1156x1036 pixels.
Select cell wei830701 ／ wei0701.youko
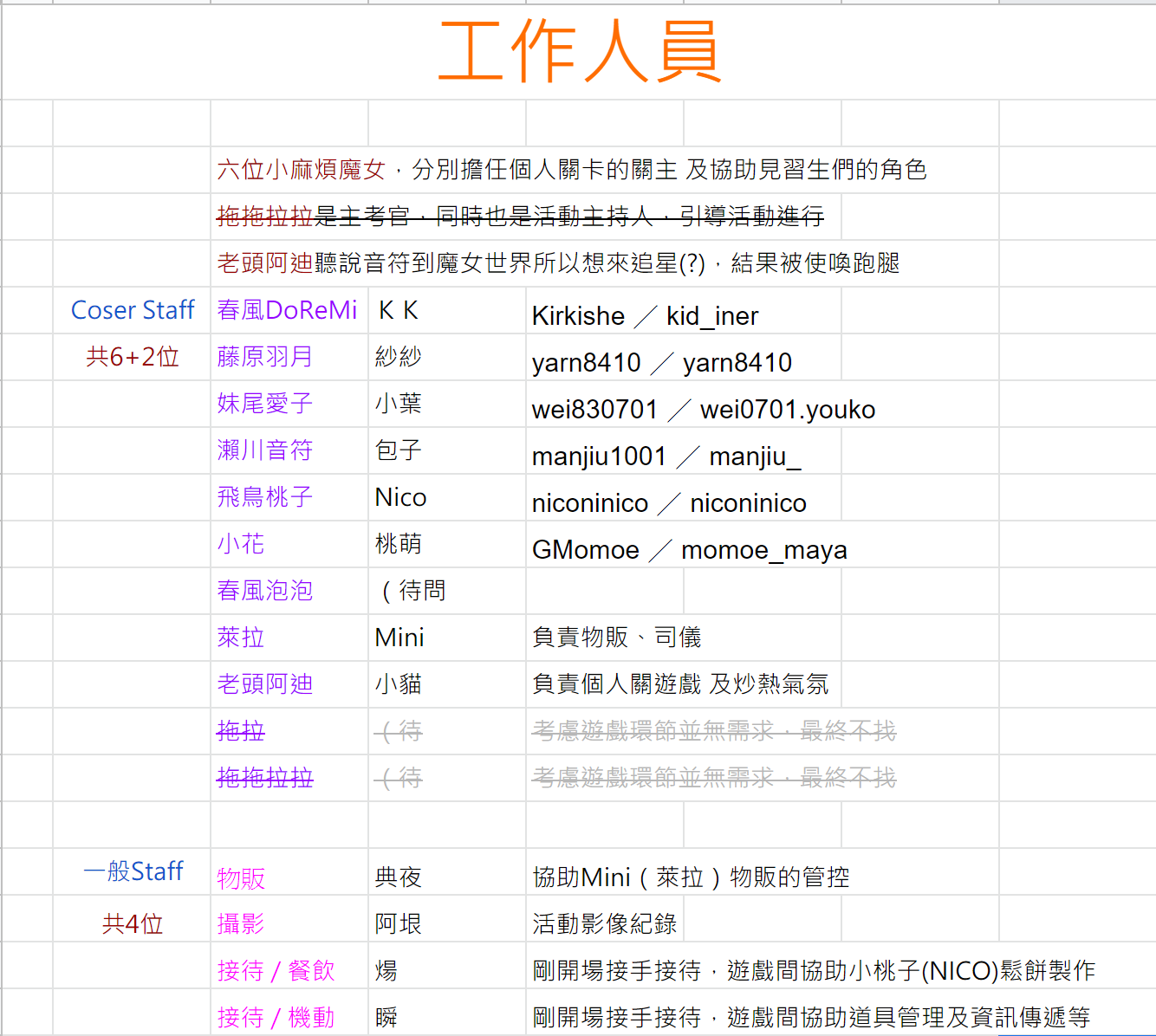[704, 410]
